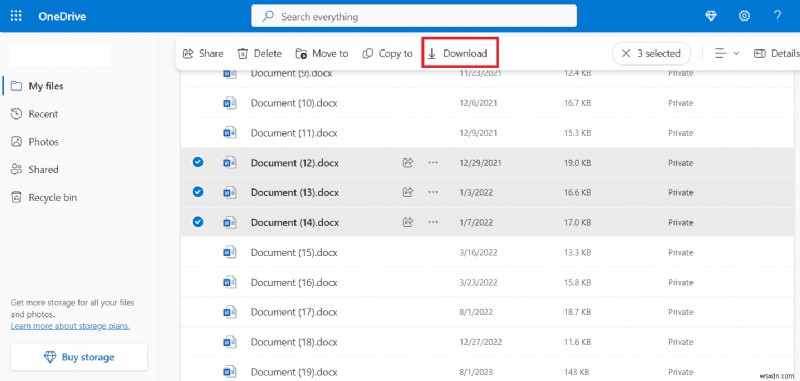Click the 12/29/2021 date cell
The height and width of the screenshot is (381, 800).
[x=480, y=163]
